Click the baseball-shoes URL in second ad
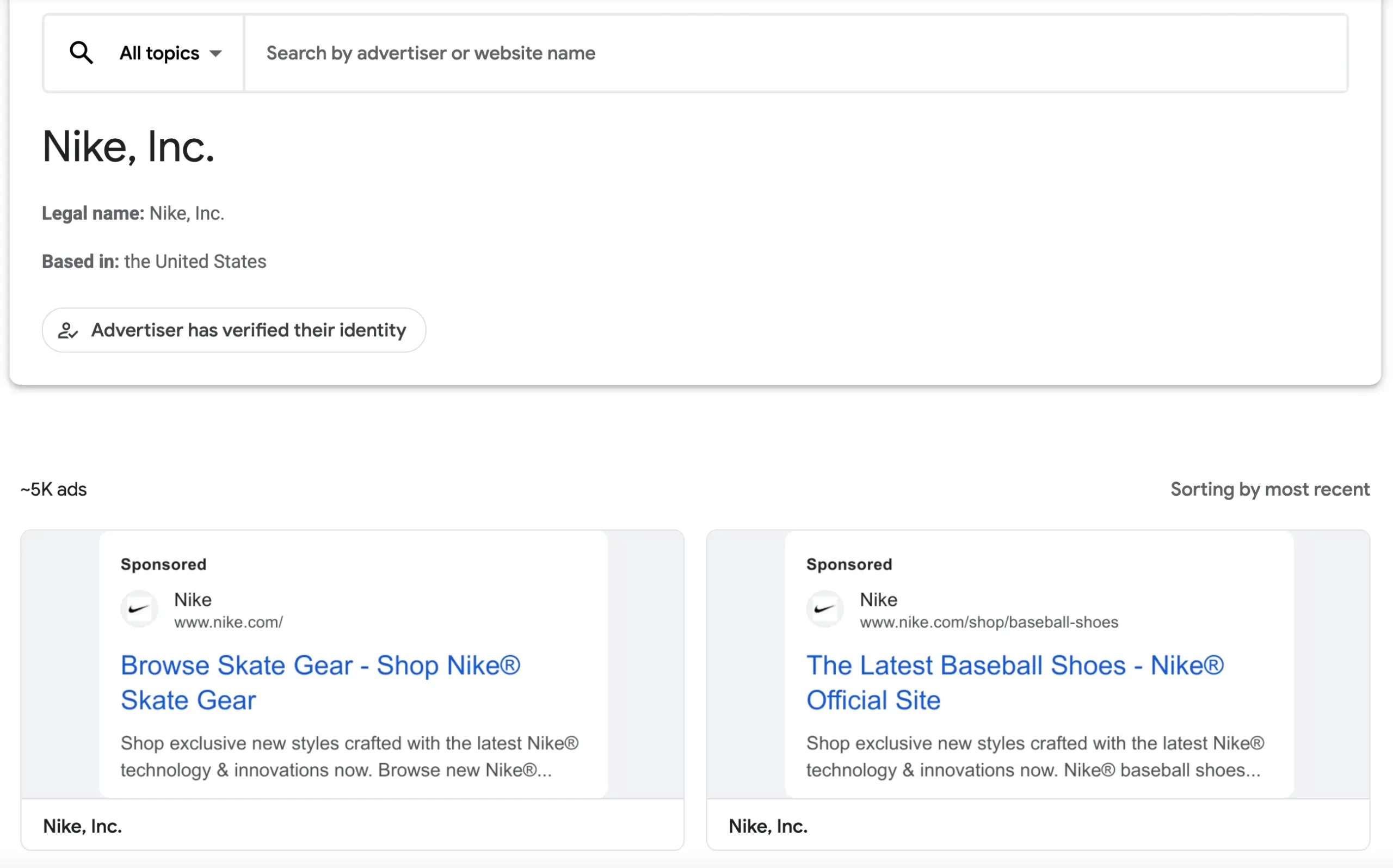1393x868 pixels. click(988, 623)
